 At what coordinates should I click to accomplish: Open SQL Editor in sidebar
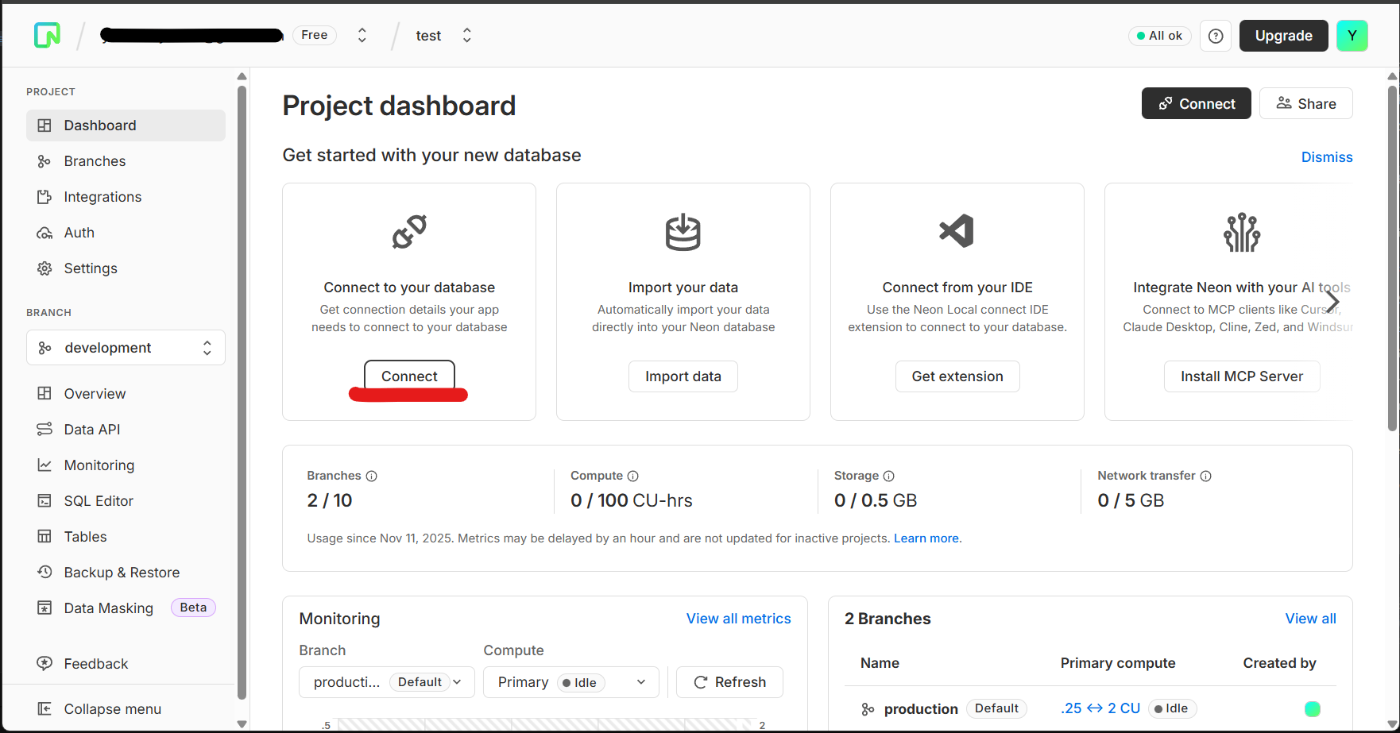pos(98,501)
